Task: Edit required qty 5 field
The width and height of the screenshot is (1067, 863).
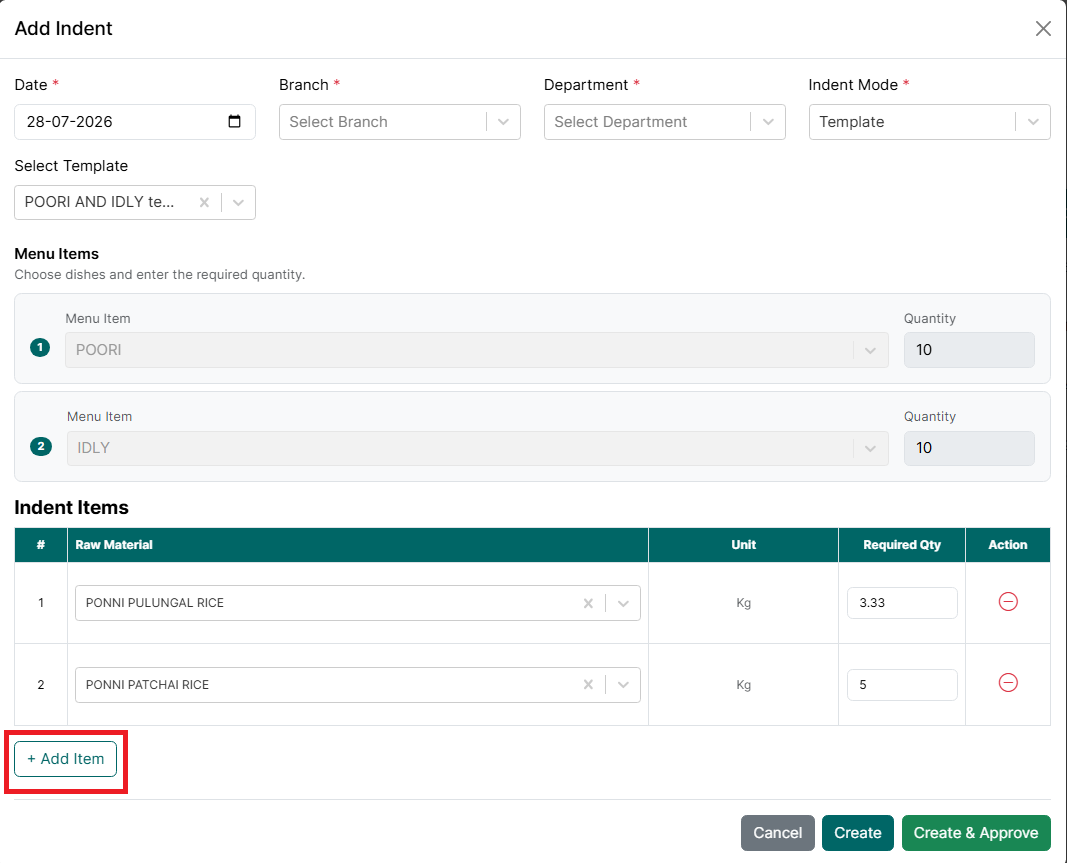Action: (x=902, y=685)
